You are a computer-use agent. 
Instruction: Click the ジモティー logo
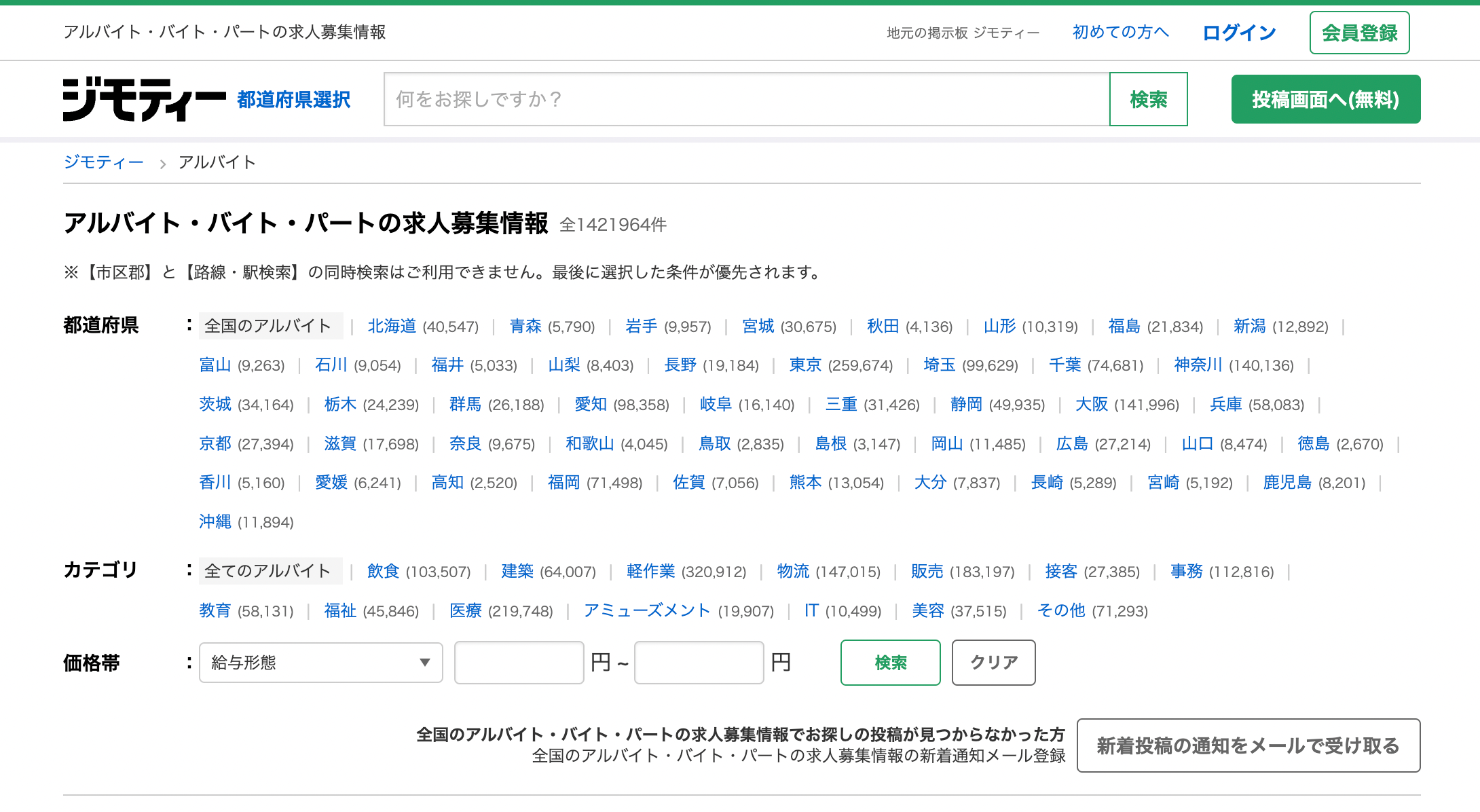pyautogui.click(x=144, y=100)
